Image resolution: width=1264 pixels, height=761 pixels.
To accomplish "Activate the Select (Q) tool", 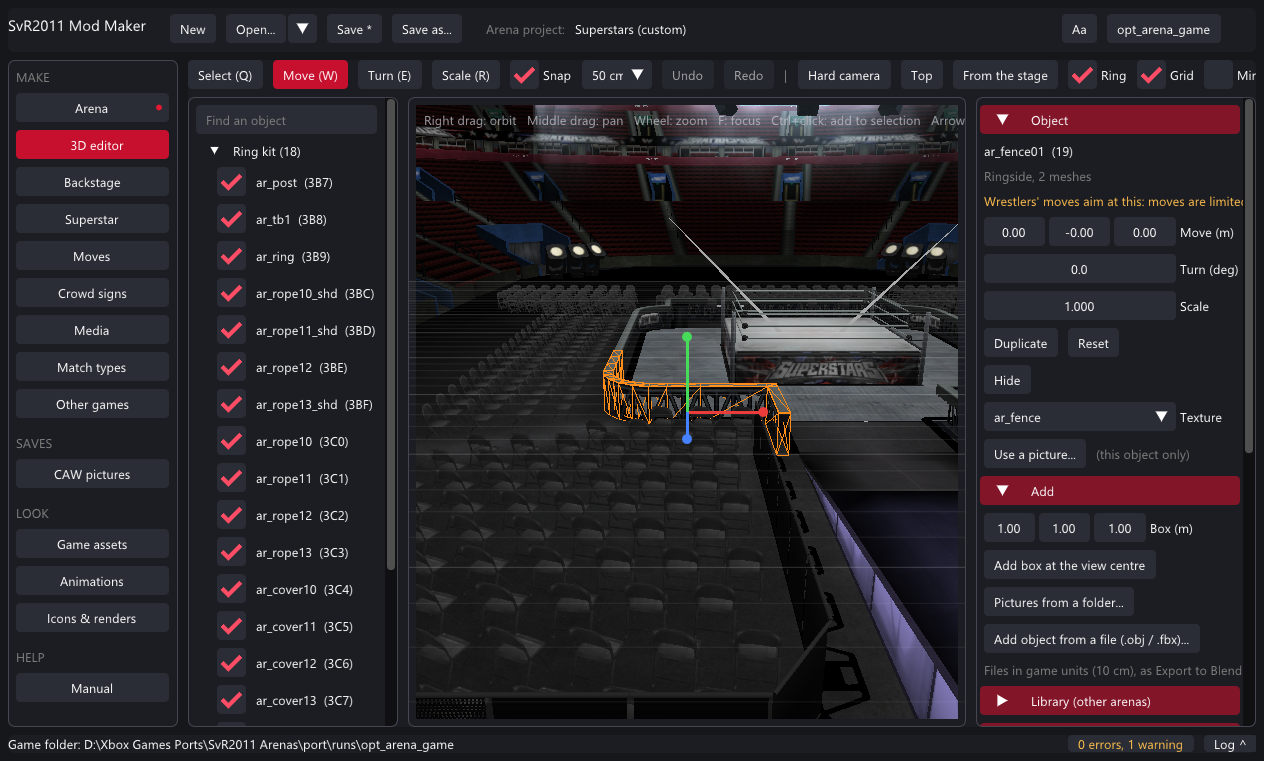I will click(225, 75).
